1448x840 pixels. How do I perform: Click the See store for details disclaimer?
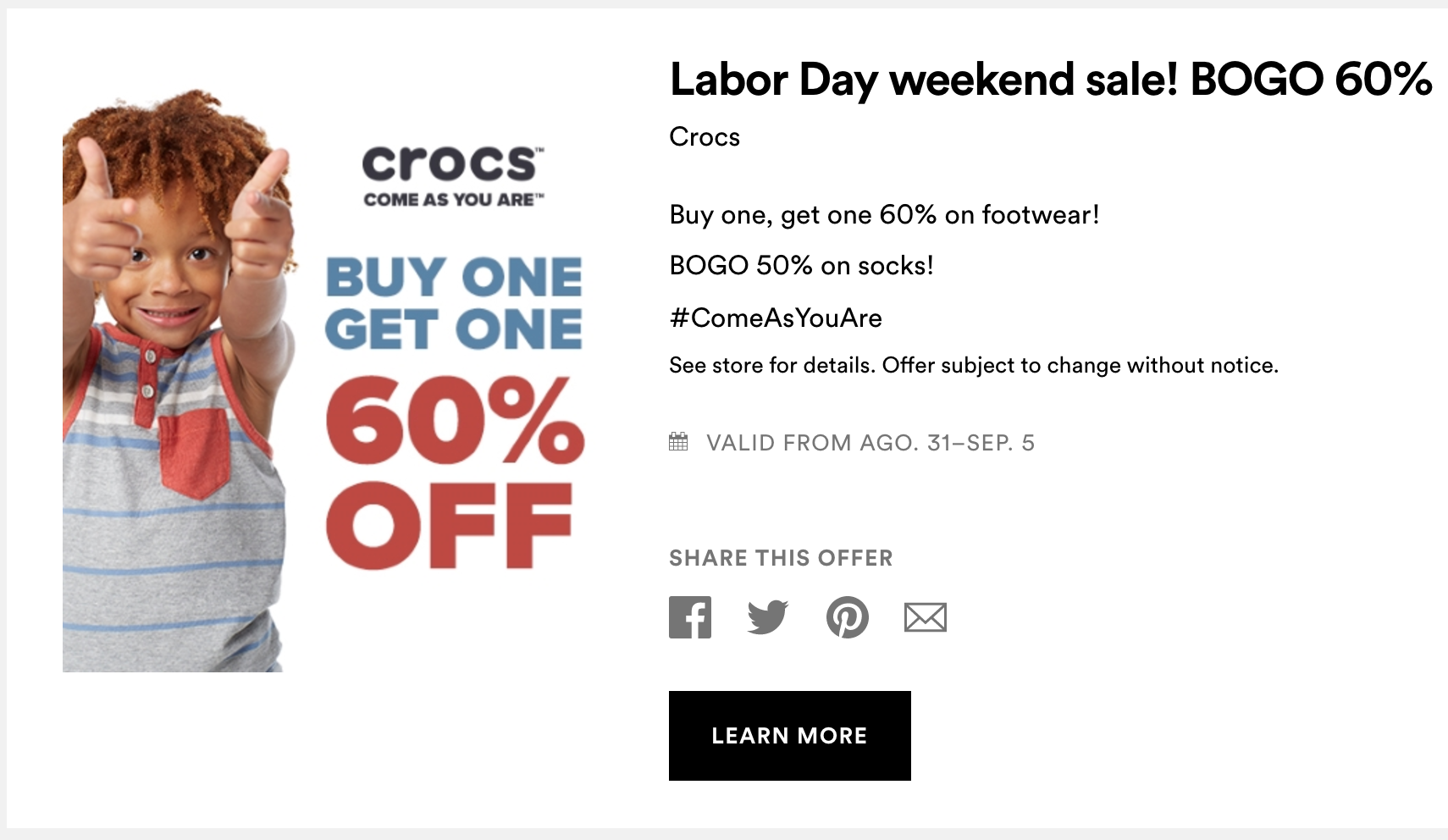pos(974,366)
